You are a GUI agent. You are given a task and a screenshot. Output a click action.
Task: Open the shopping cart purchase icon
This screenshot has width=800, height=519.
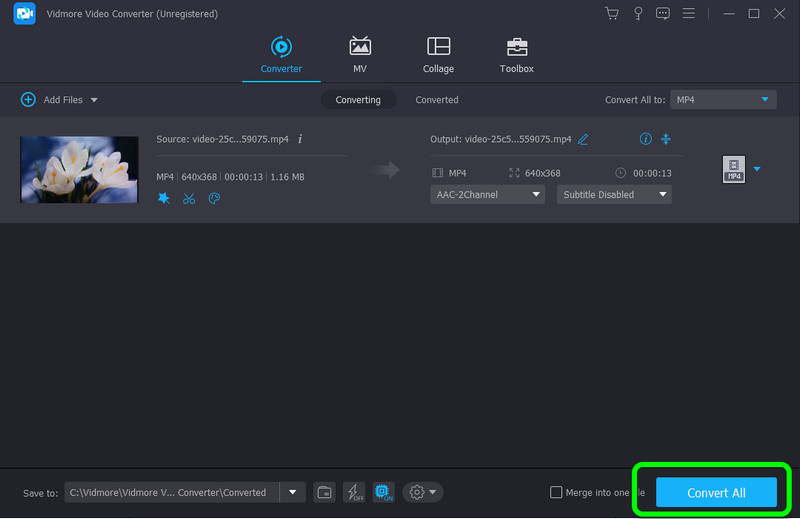point(612,14)
